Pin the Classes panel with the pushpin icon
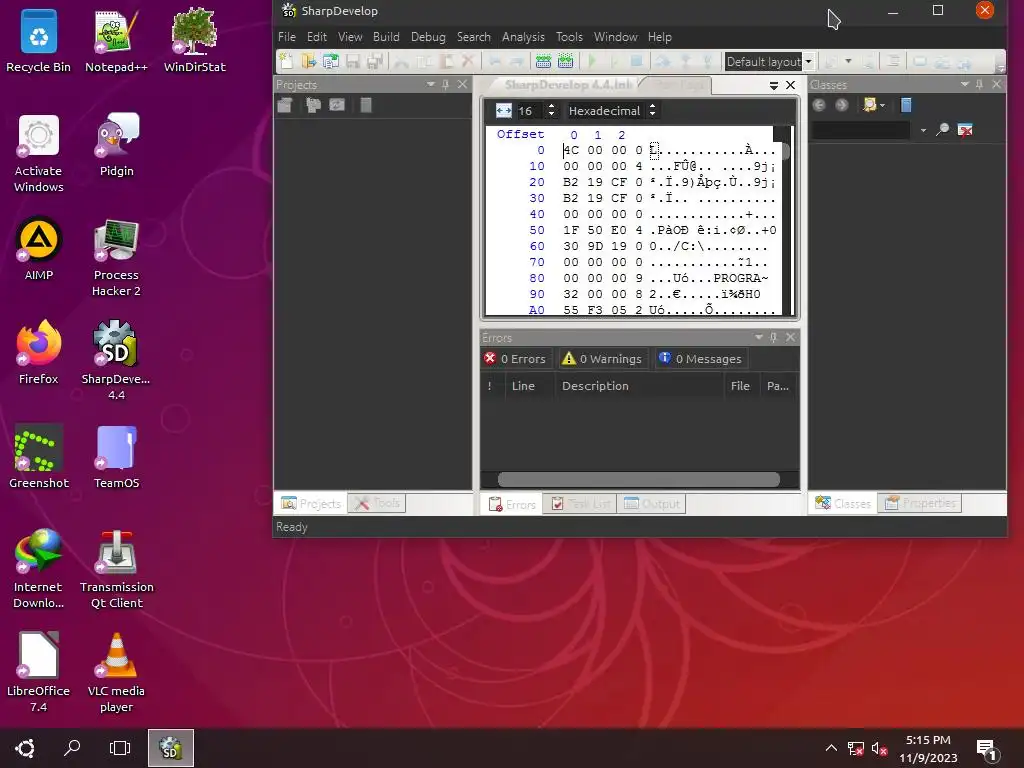 pyautogui.click(x=980, y=84)
